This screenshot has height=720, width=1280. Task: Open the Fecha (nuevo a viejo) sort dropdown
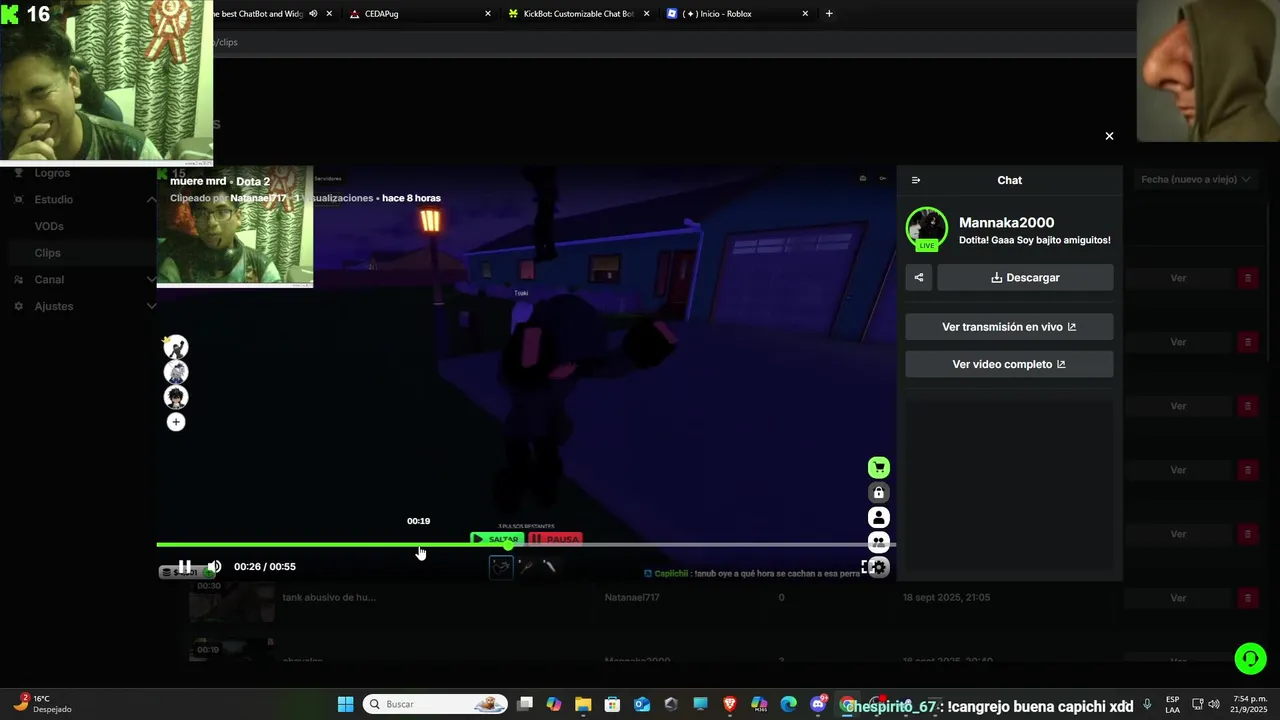pyautogui.click(x=1196, y=179)
